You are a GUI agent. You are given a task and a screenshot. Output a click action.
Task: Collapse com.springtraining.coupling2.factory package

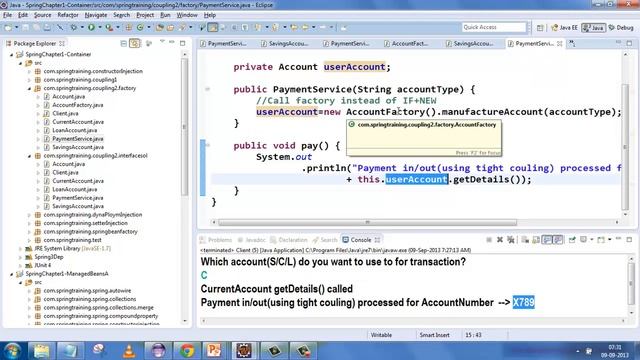click(29, 88)
